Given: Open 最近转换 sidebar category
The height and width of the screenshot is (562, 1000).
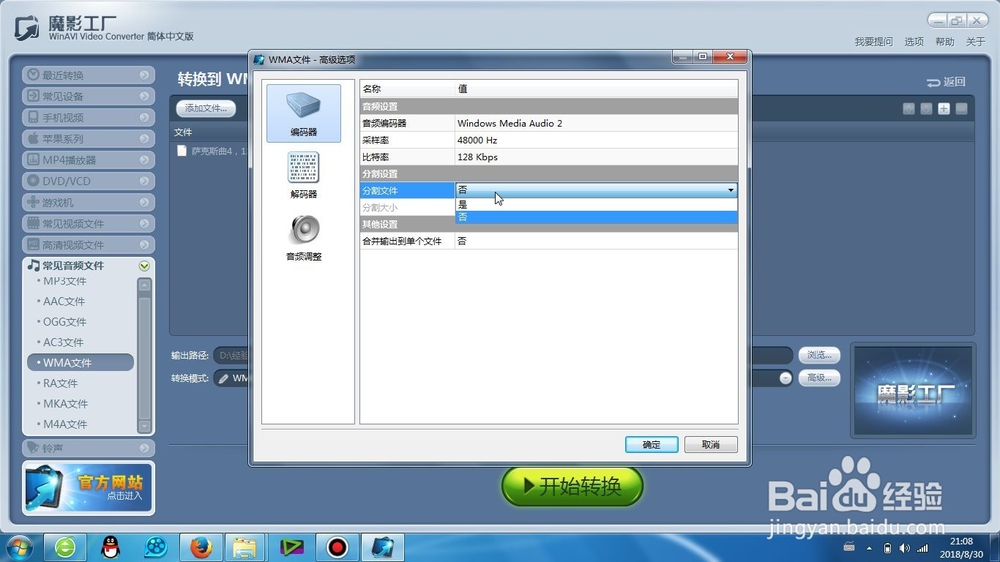Looking at the screenshot, I should click(x=89, y=75).
